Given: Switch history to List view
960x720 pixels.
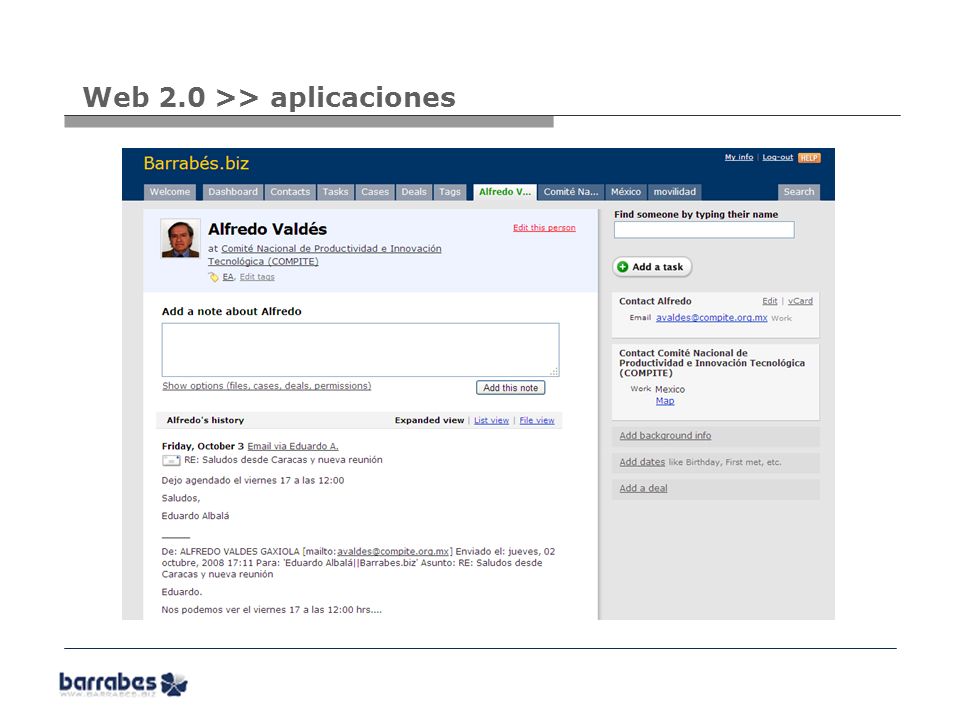Looking at the screenshot, I should [492, 421].
